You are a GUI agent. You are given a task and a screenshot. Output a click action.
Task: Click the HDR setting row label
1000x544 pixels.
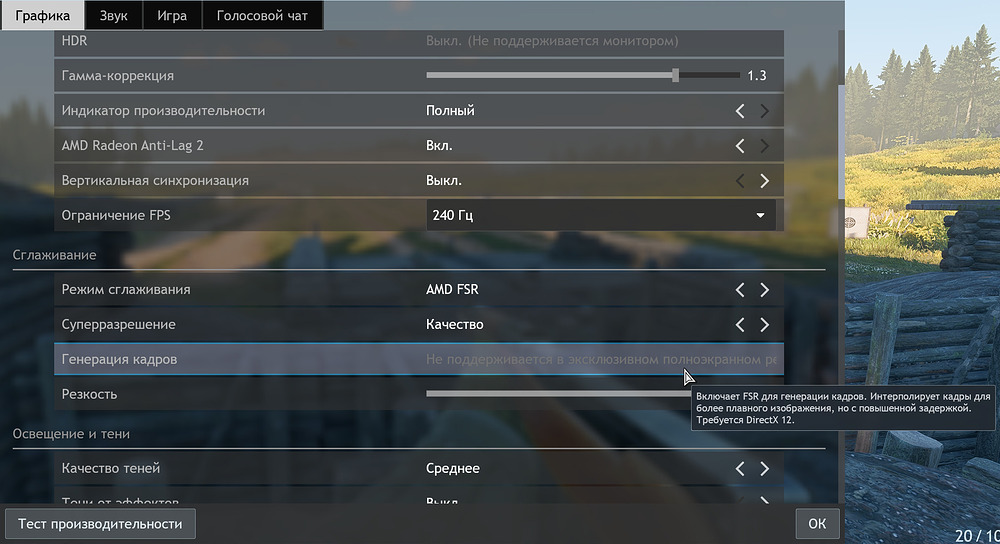point(75,41)
